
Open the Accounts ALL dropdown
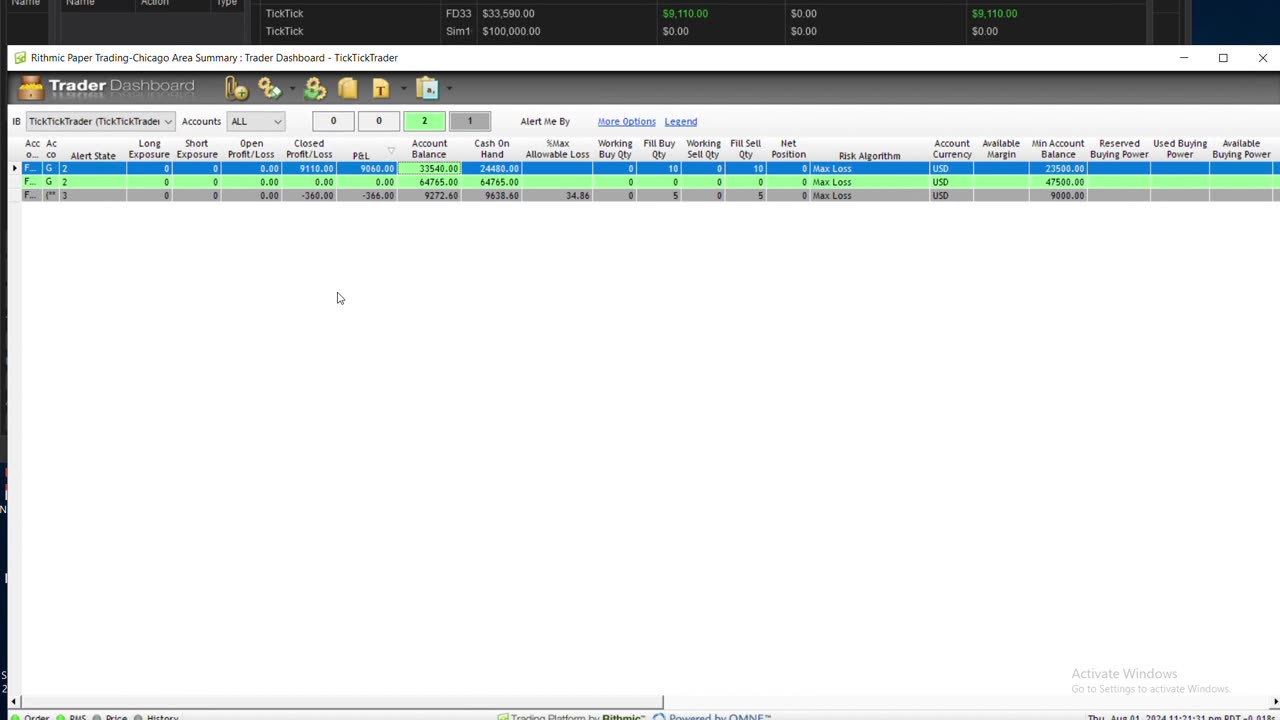pyautogui.click(x=256, y=121)
